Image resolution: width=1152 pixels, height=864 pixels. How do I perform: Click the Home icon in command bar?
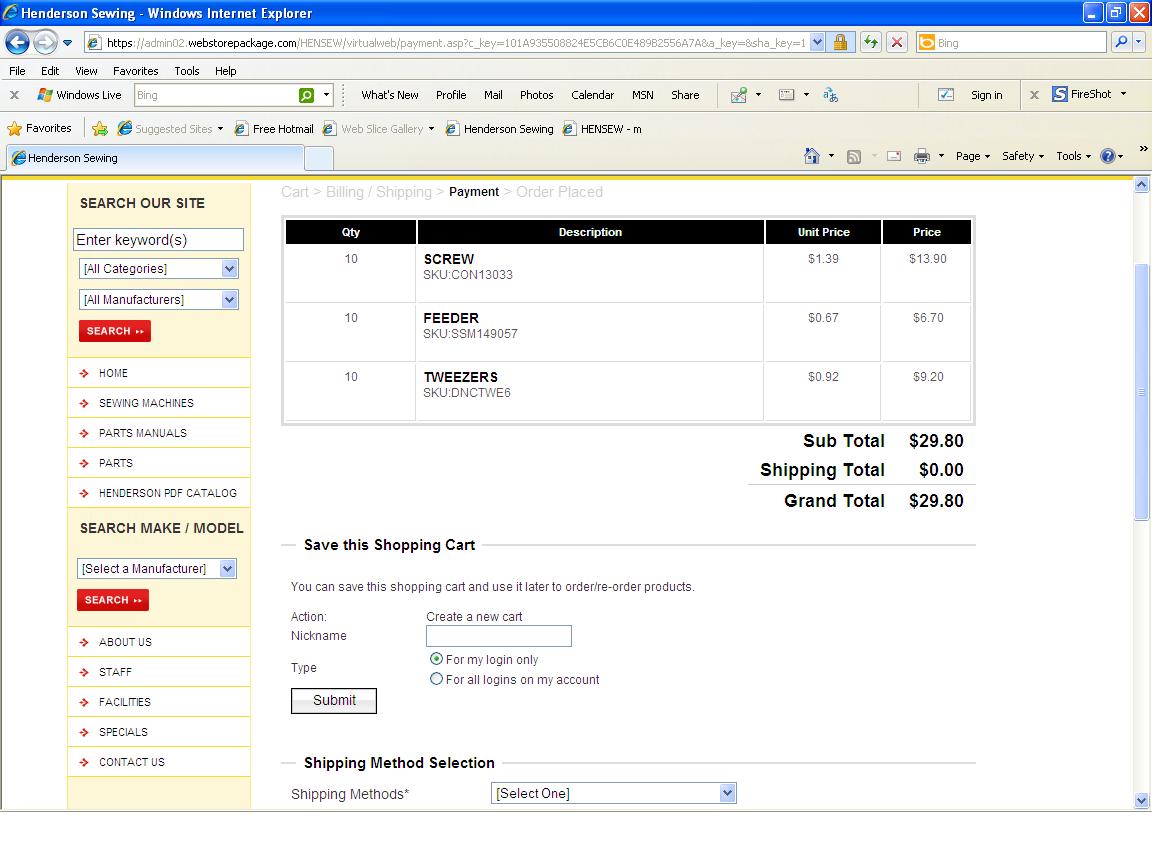coord(812,156)
